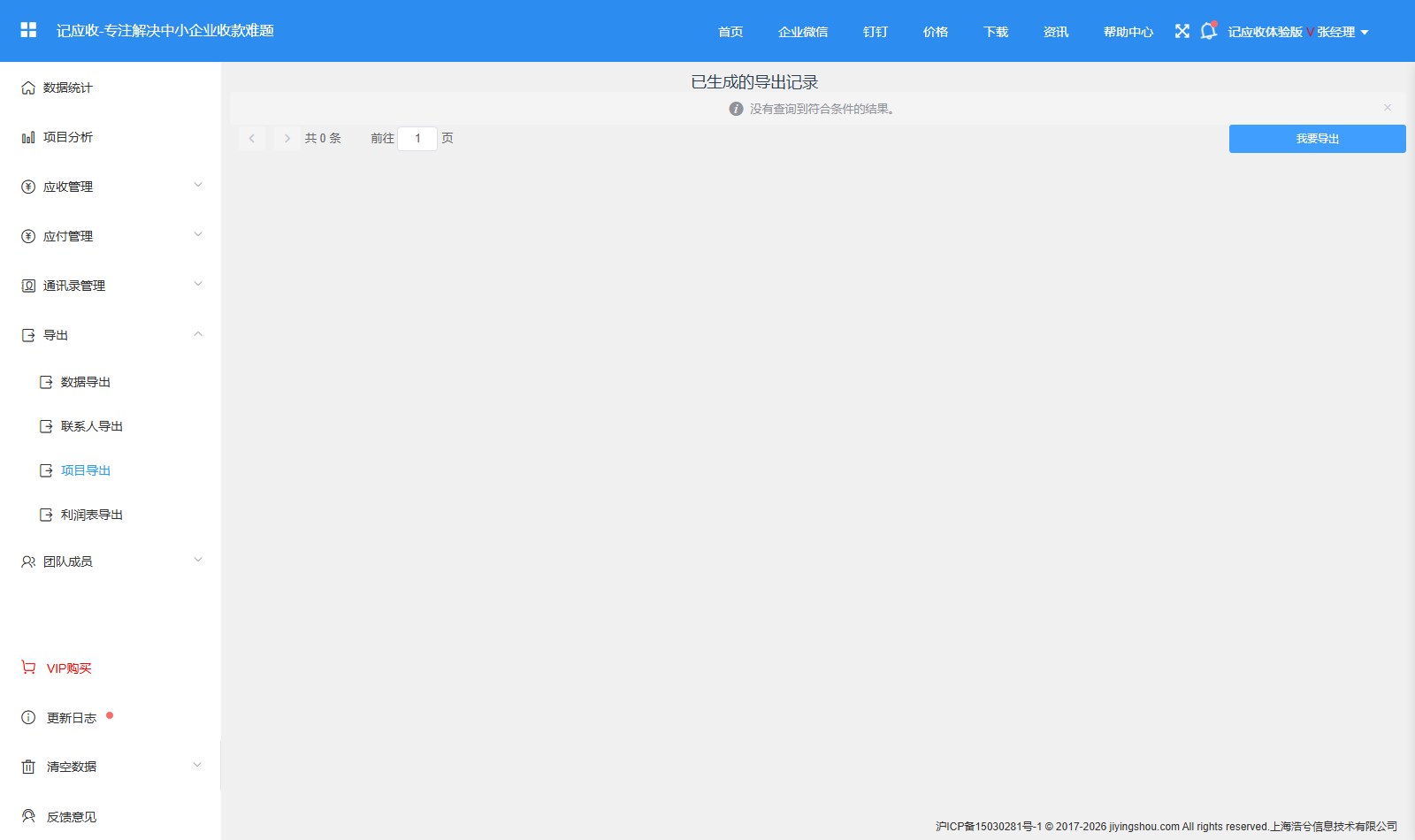Image resolution: width=1415 pixels, height=840 pixels.
Task: Dismiss the no-results info banner
Action: point(1388,108)
